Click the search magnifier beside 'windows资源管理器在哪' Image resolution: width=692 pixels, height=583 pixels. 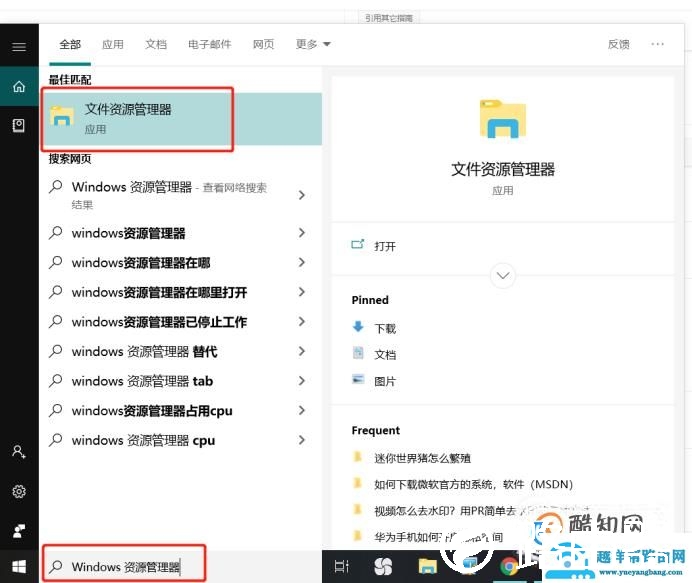tap(56, 262)
